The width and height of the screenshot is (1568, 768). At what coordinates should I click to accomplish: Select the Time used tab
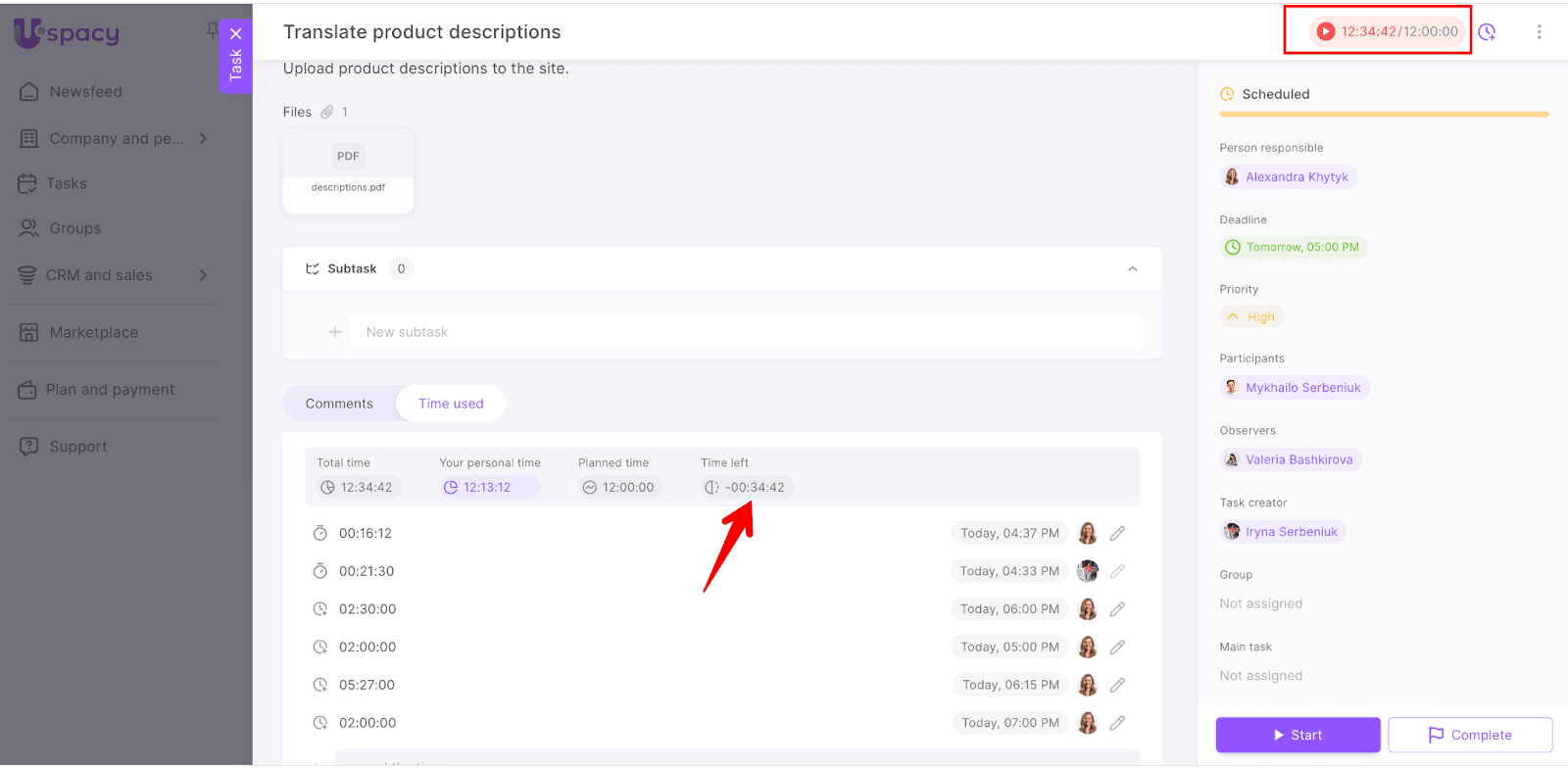[x=451, y=404]
